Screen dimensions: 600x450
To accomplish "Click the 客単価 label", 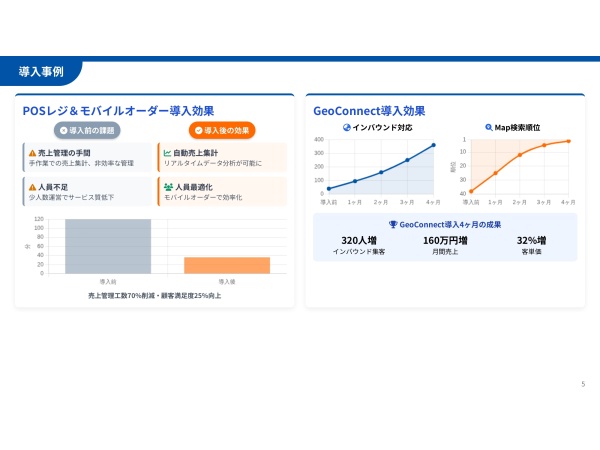I will (x=532, y=251).
